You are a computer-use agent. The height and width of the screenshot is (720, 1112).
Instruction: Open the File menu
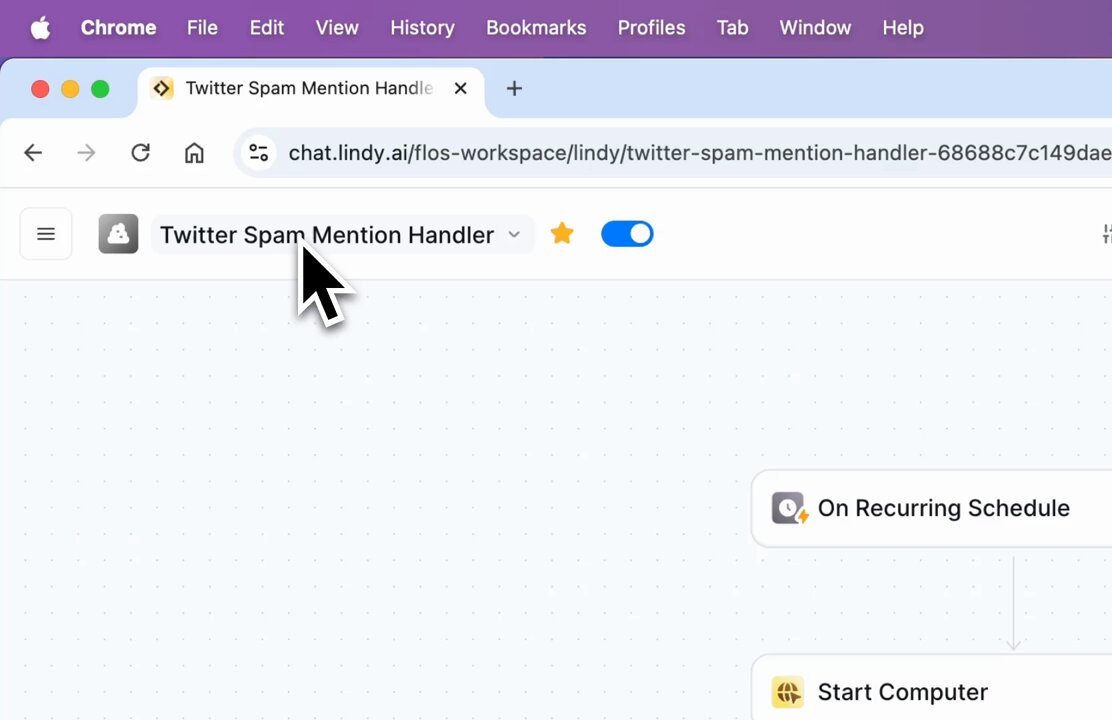point(202,28)
